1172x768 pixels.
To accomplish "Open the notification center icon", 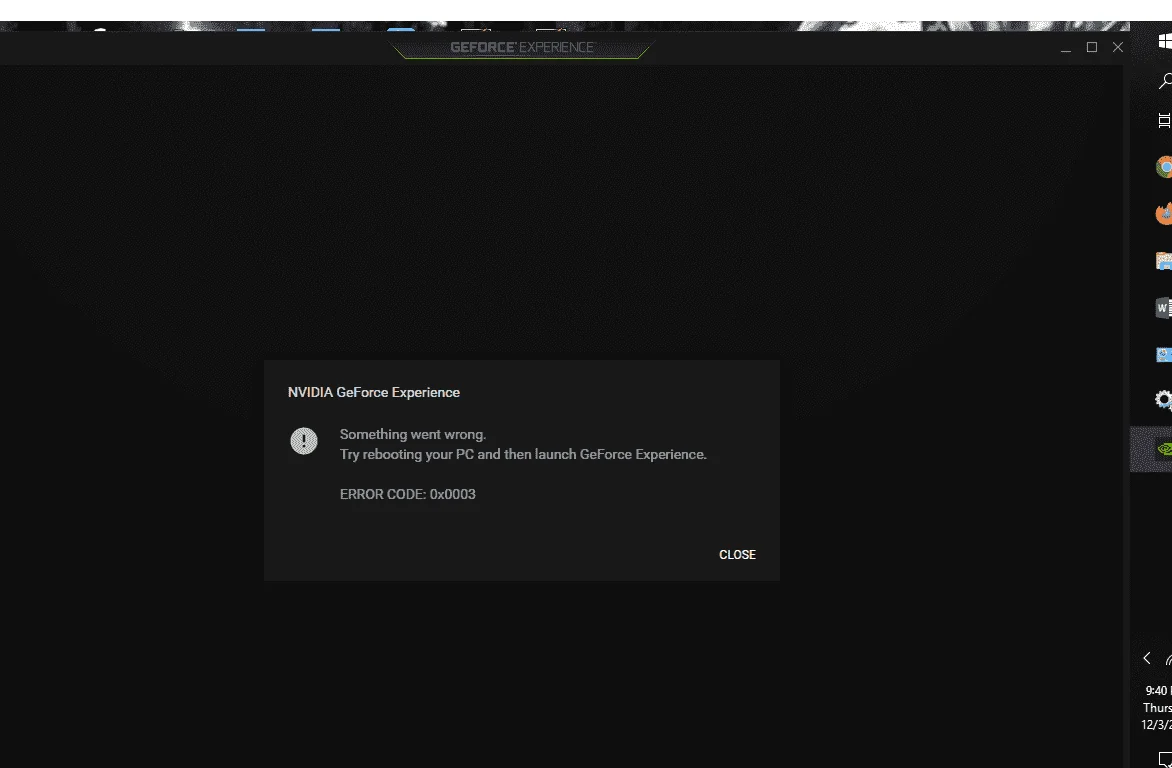I will tap(1165, 758).
